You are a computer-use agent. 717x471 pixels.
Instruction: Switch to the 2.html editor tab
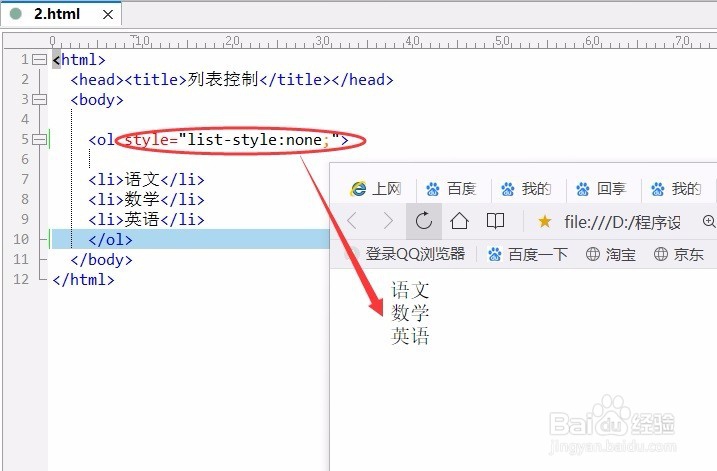tap(61, 14)
